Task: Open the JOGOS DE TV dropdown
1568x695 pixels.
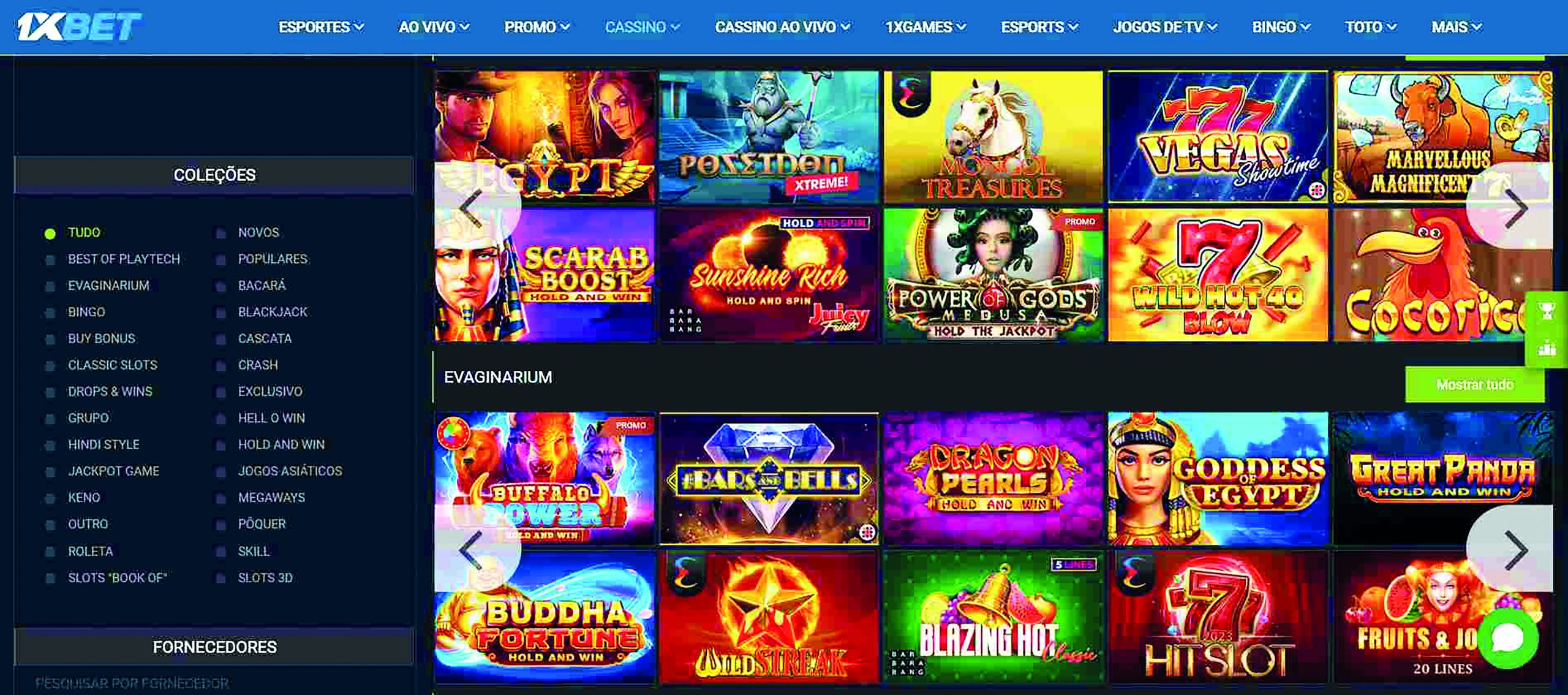Action: tap(1164, 27)
